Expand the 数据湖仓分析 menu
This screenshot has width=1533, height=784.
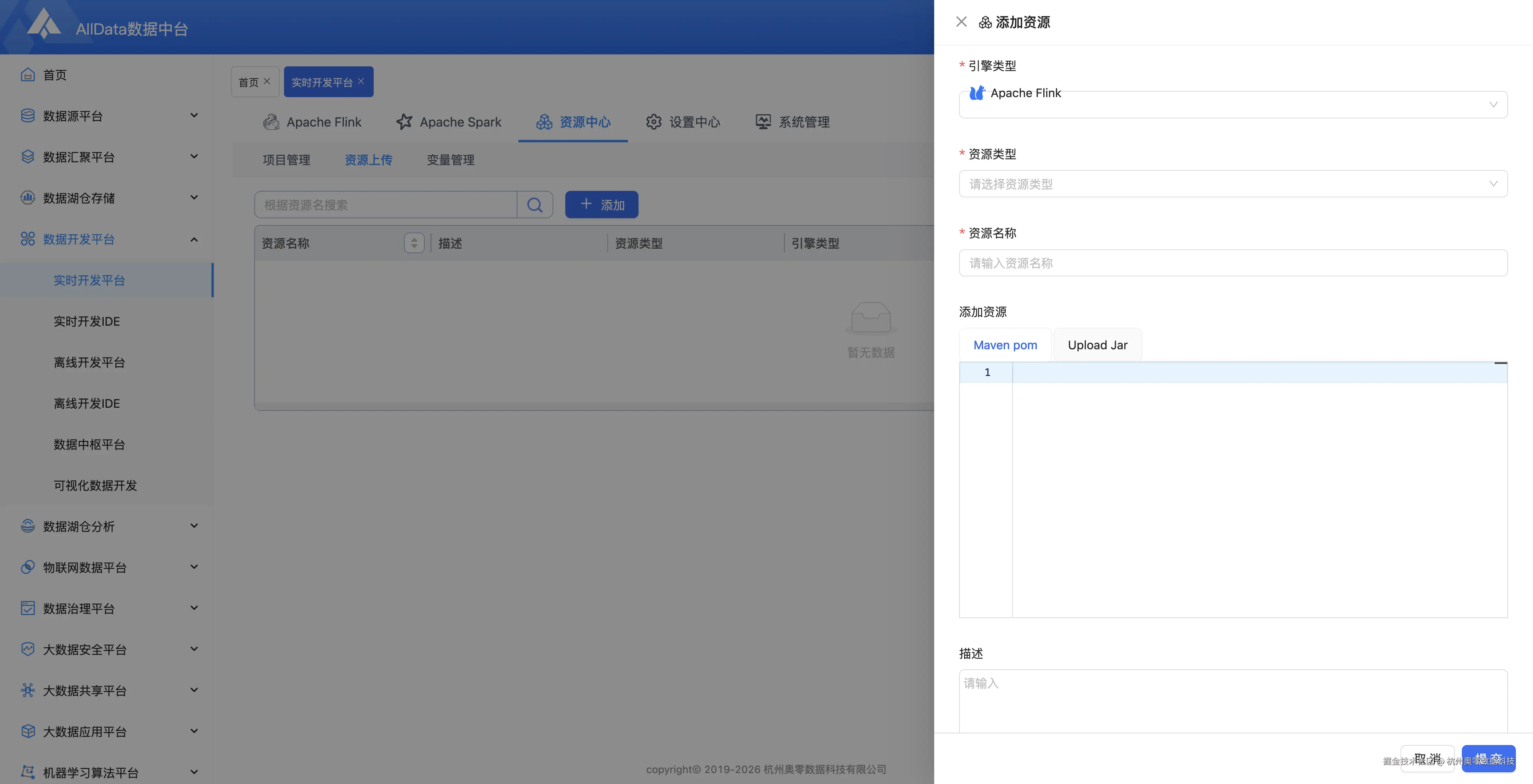(194, 526)
